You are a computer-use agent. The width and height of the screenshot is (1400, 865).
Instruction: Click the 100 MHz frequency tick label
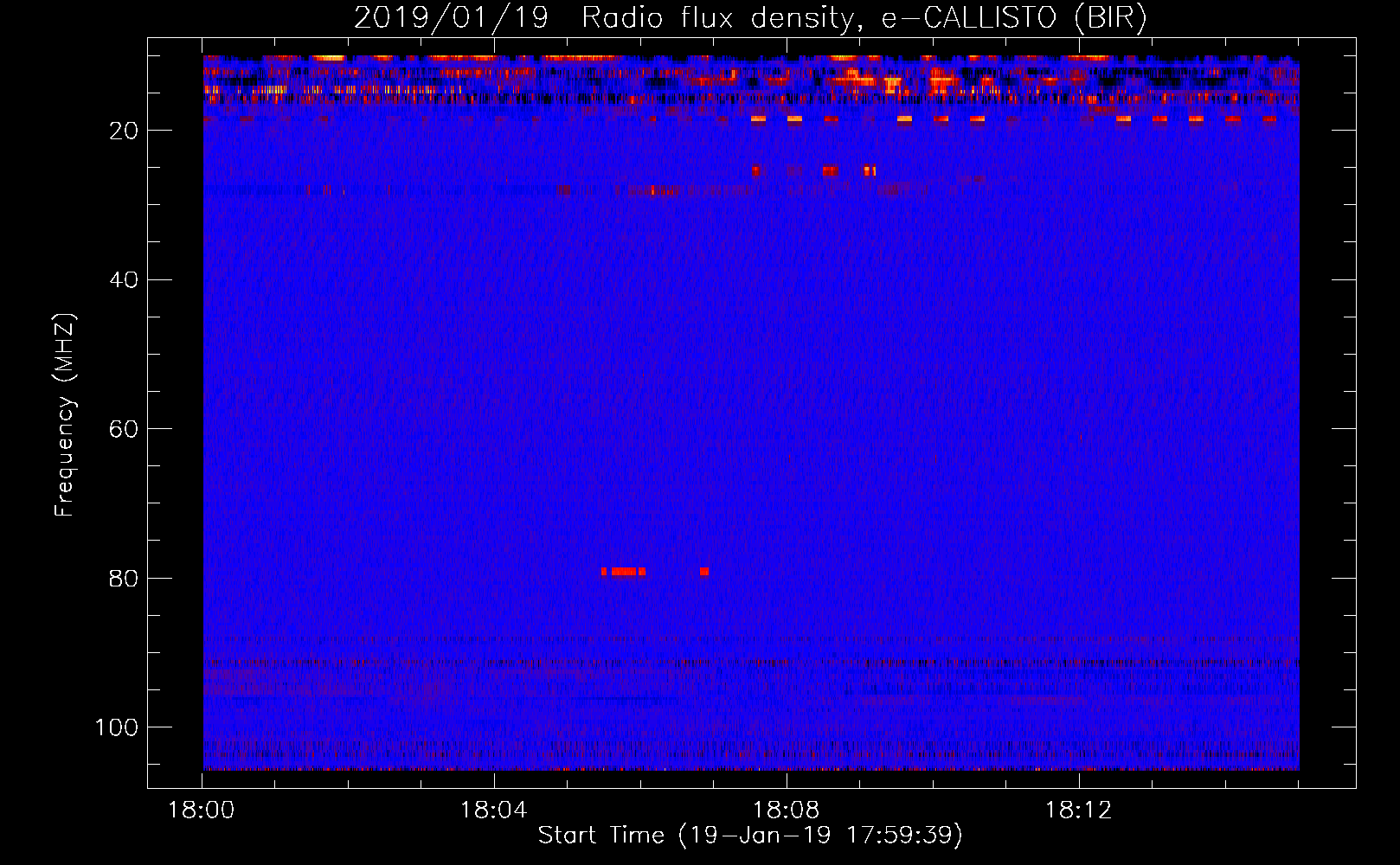(117, 727)
